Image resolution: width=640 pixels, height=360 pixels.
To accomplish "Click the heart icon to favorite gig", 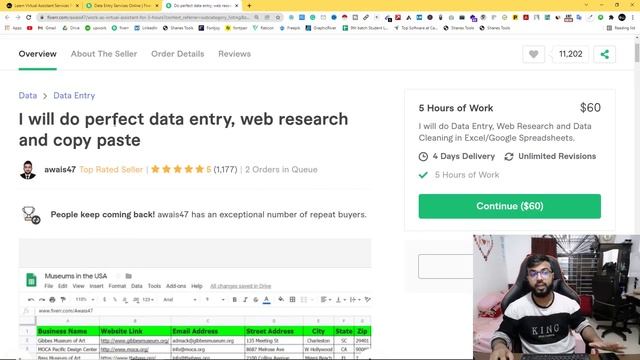I will coord(533,54).
